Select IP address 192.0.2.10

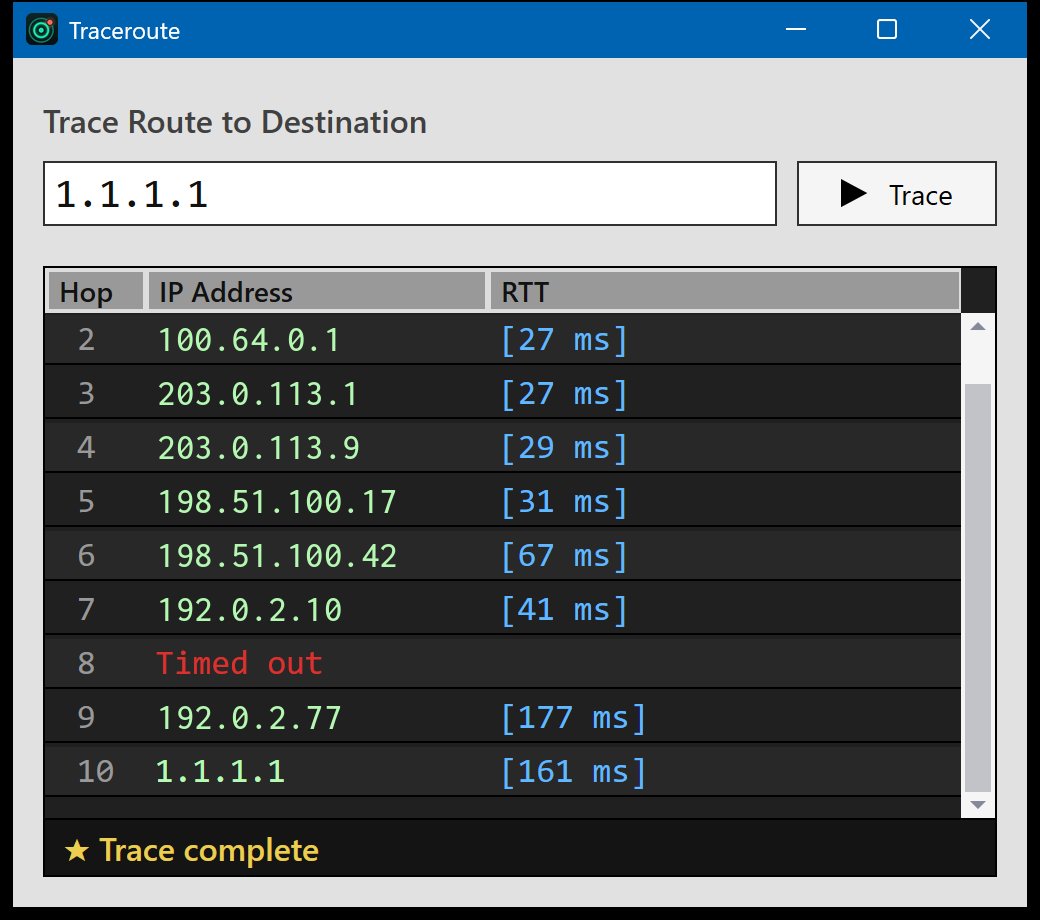(249, 610)
